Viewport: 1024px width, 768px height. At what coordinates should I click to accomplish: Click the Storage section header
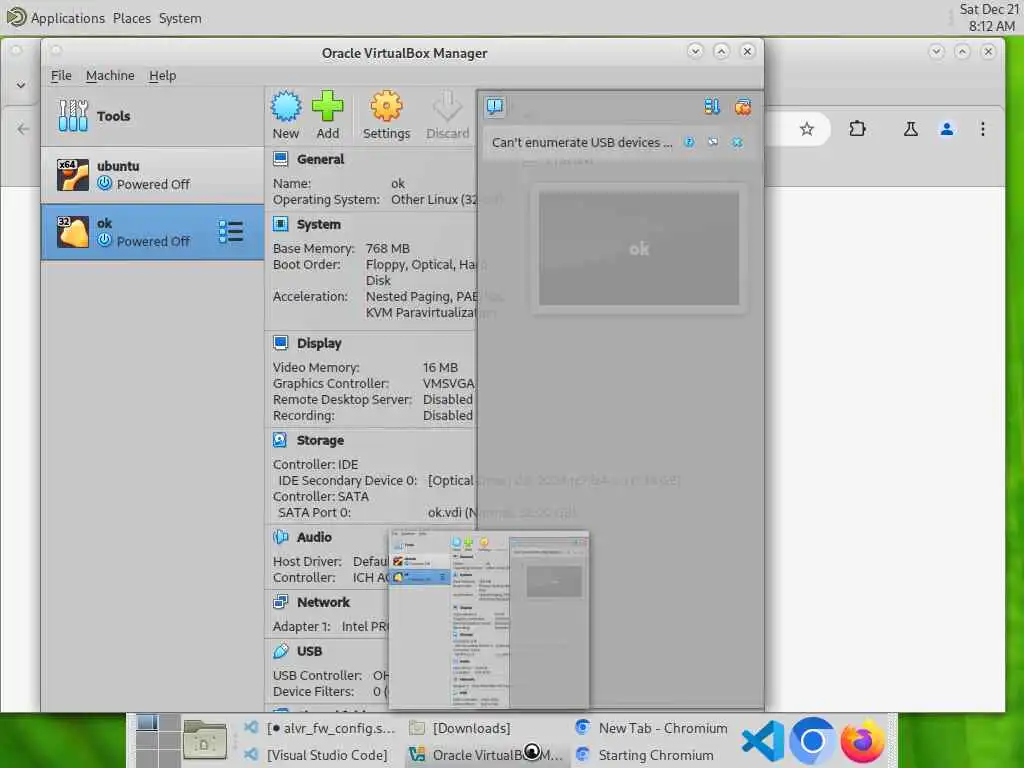coord(320,440)
